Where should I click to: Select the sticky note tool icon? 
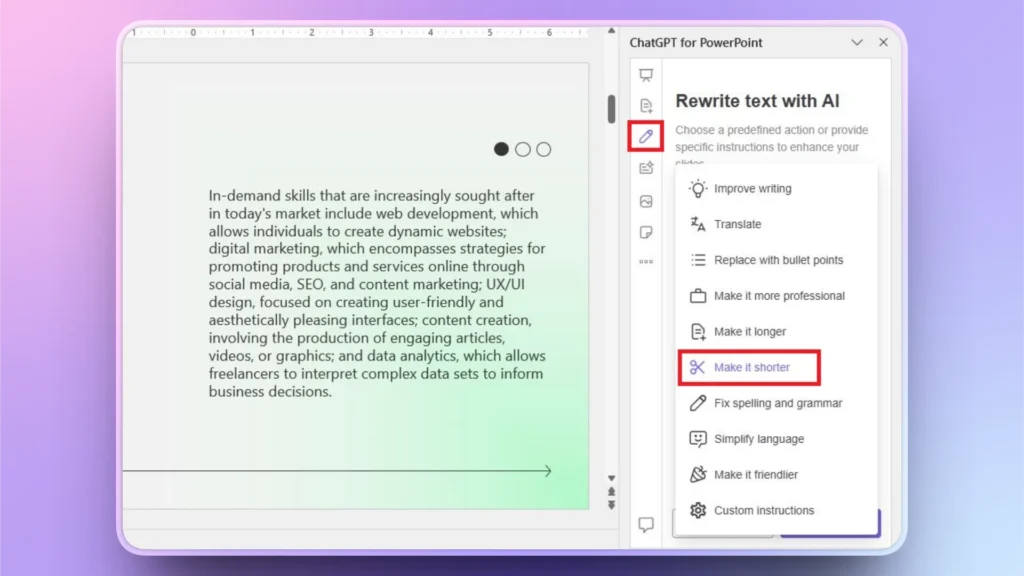(646, 232)
